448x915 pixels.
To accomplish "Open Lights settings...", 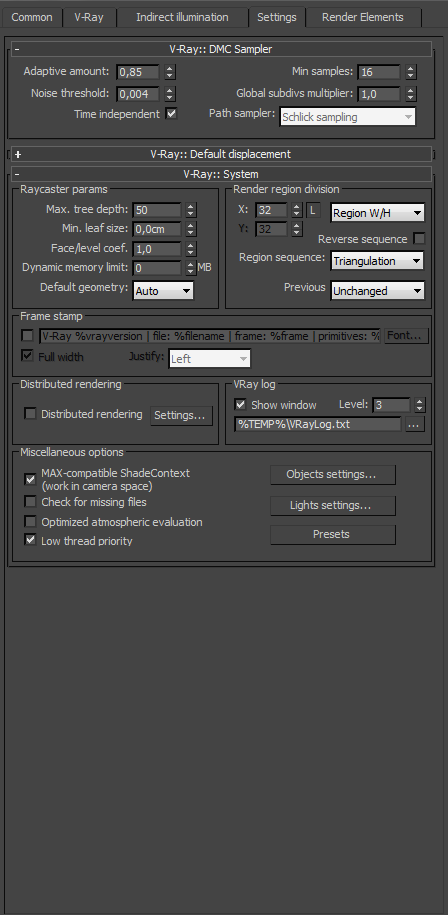I will point(332,505).
